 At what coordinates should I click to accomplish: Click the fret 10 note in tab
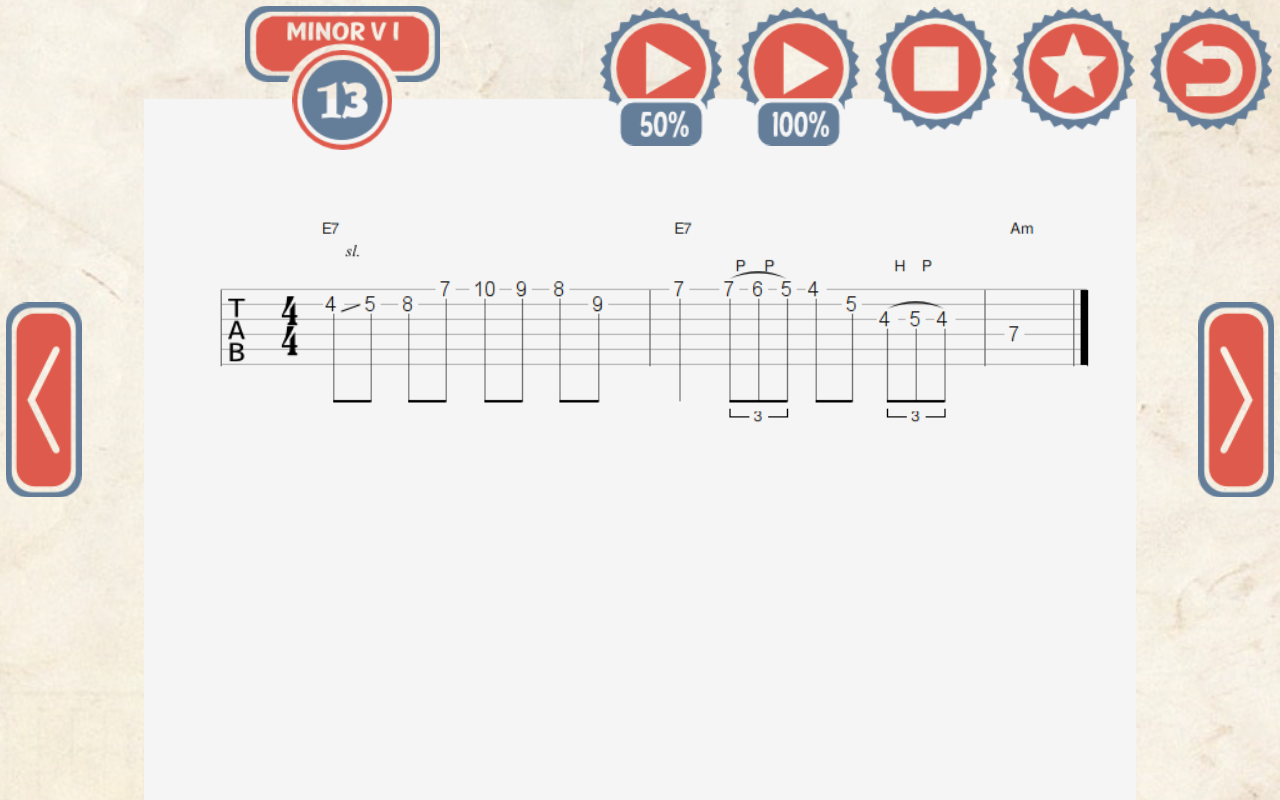[484, 289]
